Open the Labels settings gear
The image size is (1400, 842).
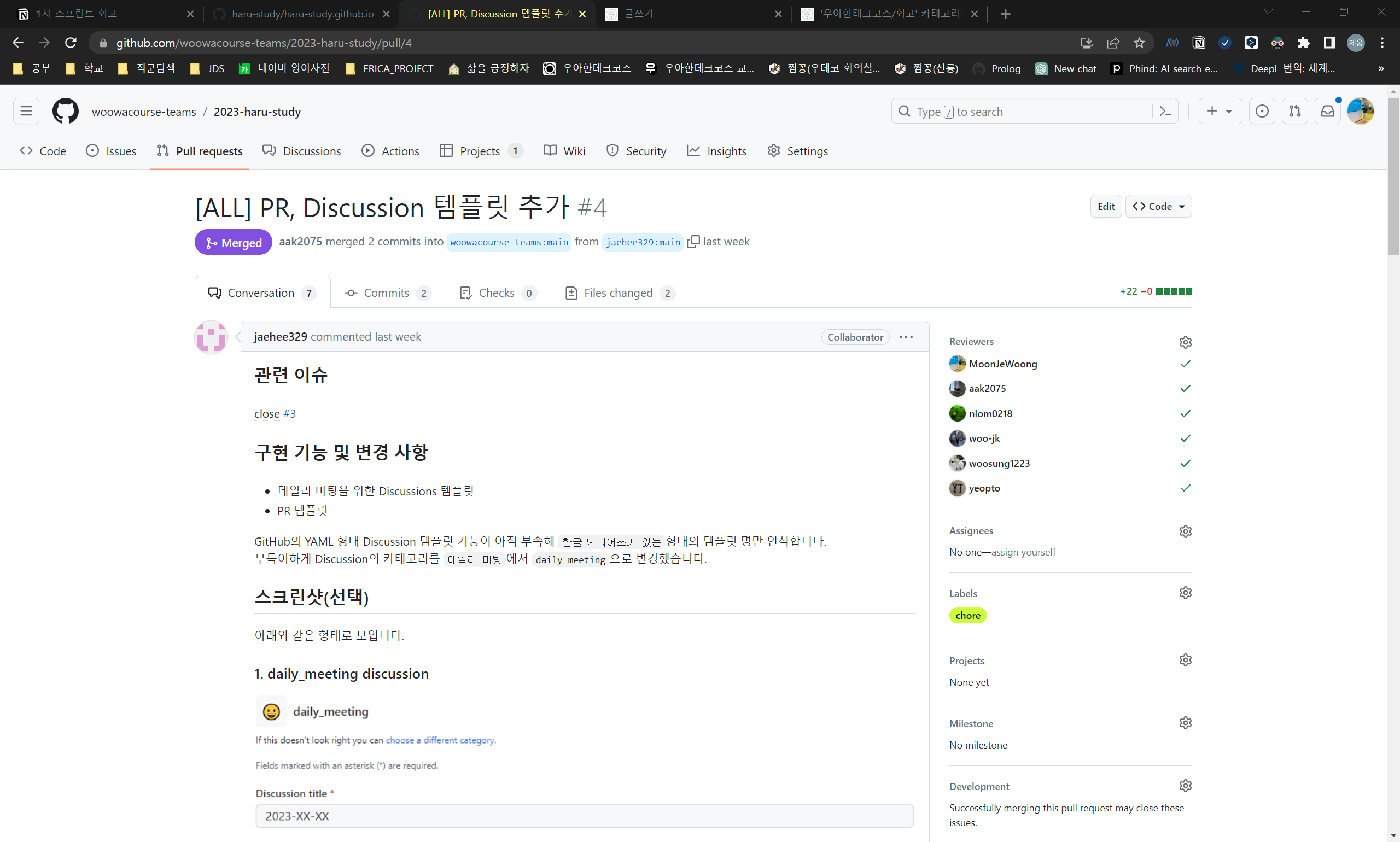(1185, 592)
